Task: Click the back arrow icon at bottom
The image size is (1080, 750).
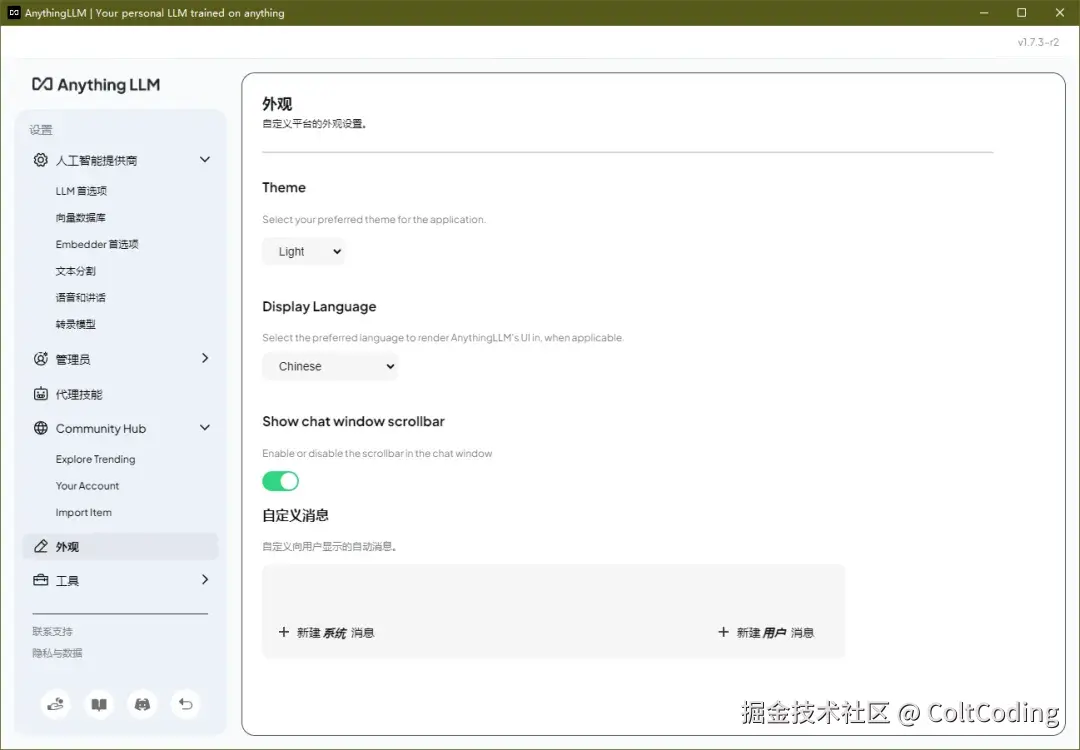Action: pyautogui.click(x=185, y=704)
